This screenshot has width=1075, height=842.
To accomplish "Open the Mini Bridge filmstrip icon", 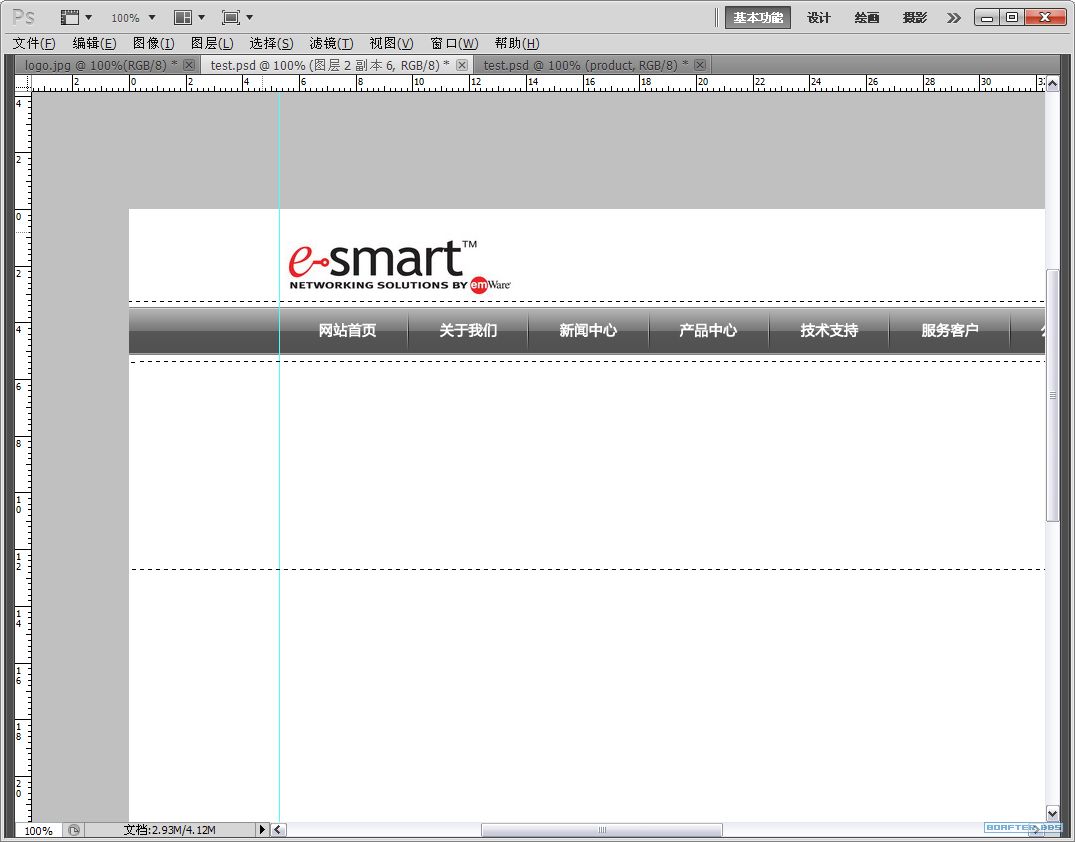I will 69,17.
